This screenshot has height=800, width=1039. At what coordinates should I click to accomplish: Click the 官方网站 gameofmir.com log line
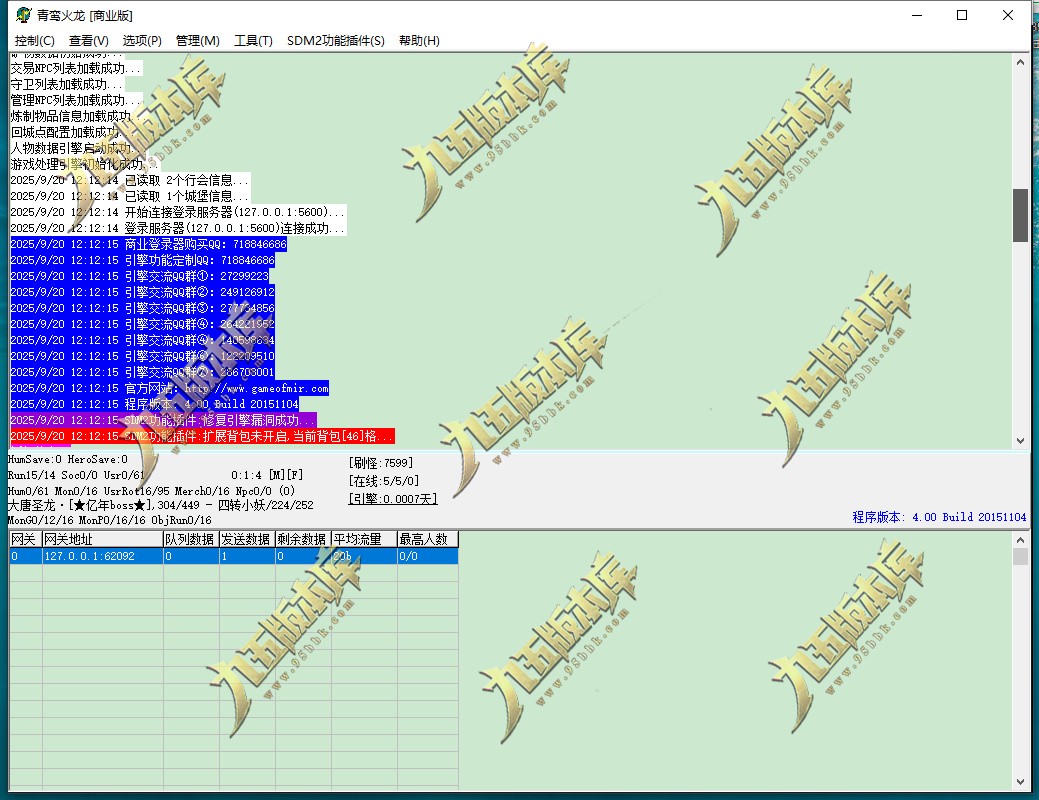(170, 388)
